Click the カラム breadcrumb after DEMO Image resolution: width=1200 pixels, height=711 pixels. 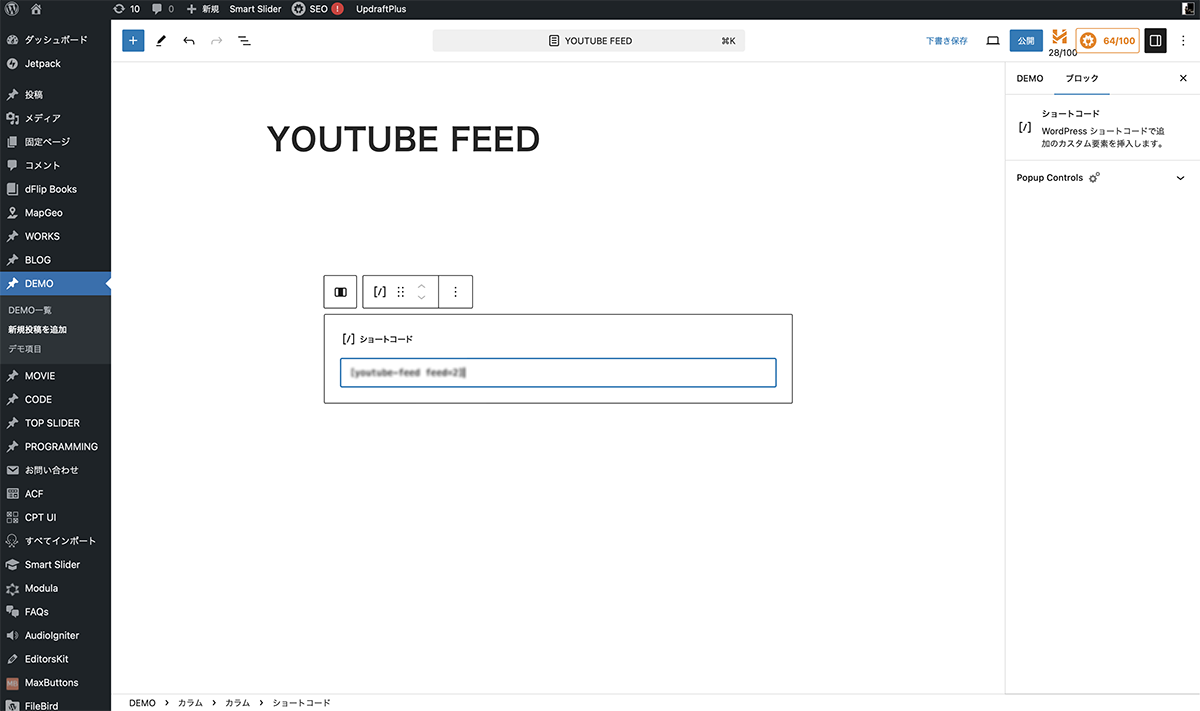pos(190,703)
